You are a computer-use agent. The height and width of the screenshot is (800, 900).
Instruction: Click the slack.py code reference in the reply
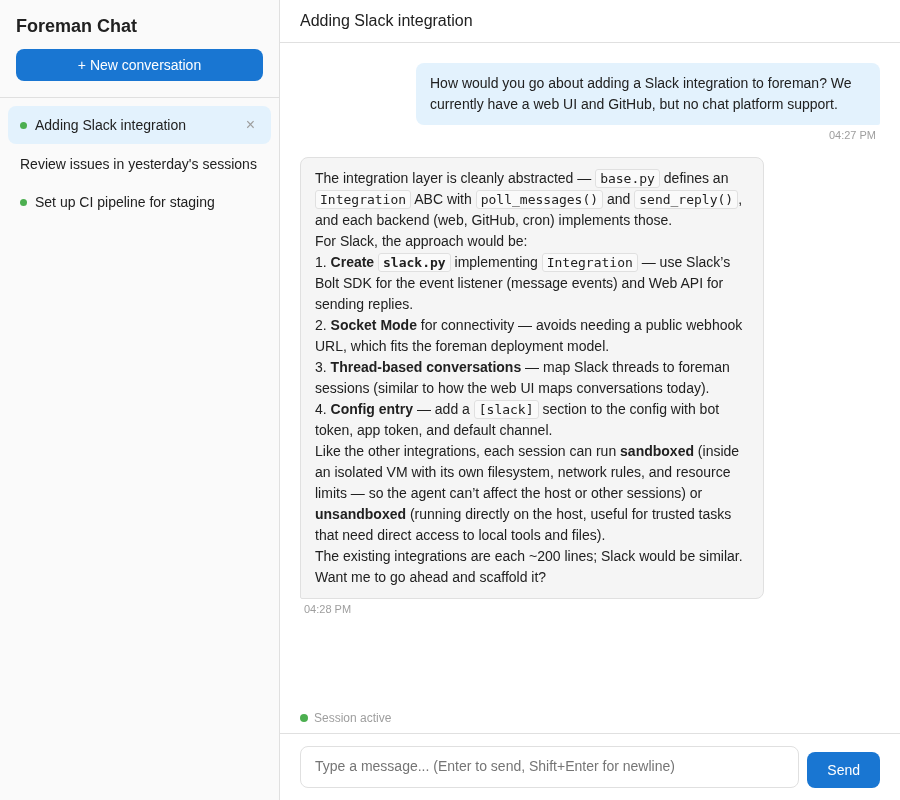tap(414, 262)
